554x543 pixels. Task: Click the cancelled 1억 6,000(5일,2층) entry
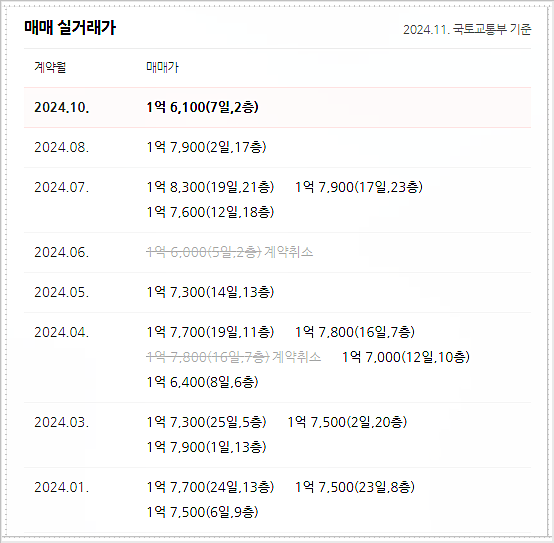point(204,252)
